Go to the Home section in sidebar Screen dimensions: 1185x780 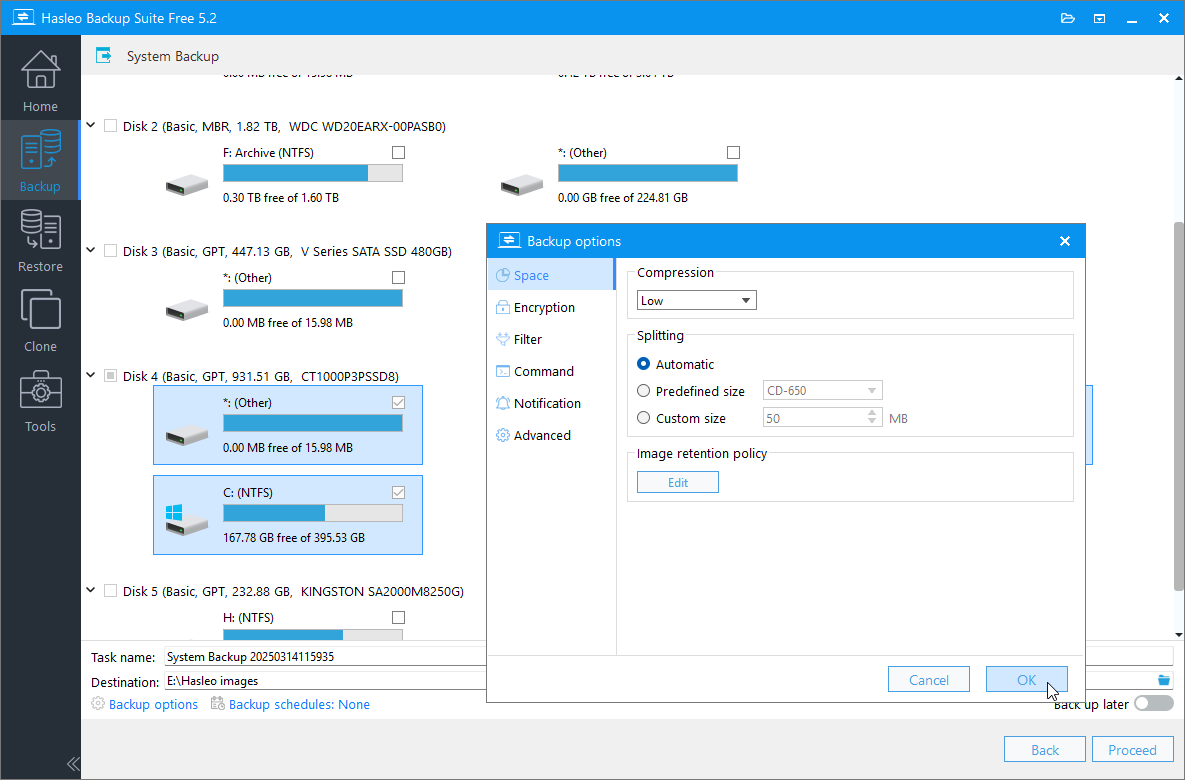[x=40, y=80]
